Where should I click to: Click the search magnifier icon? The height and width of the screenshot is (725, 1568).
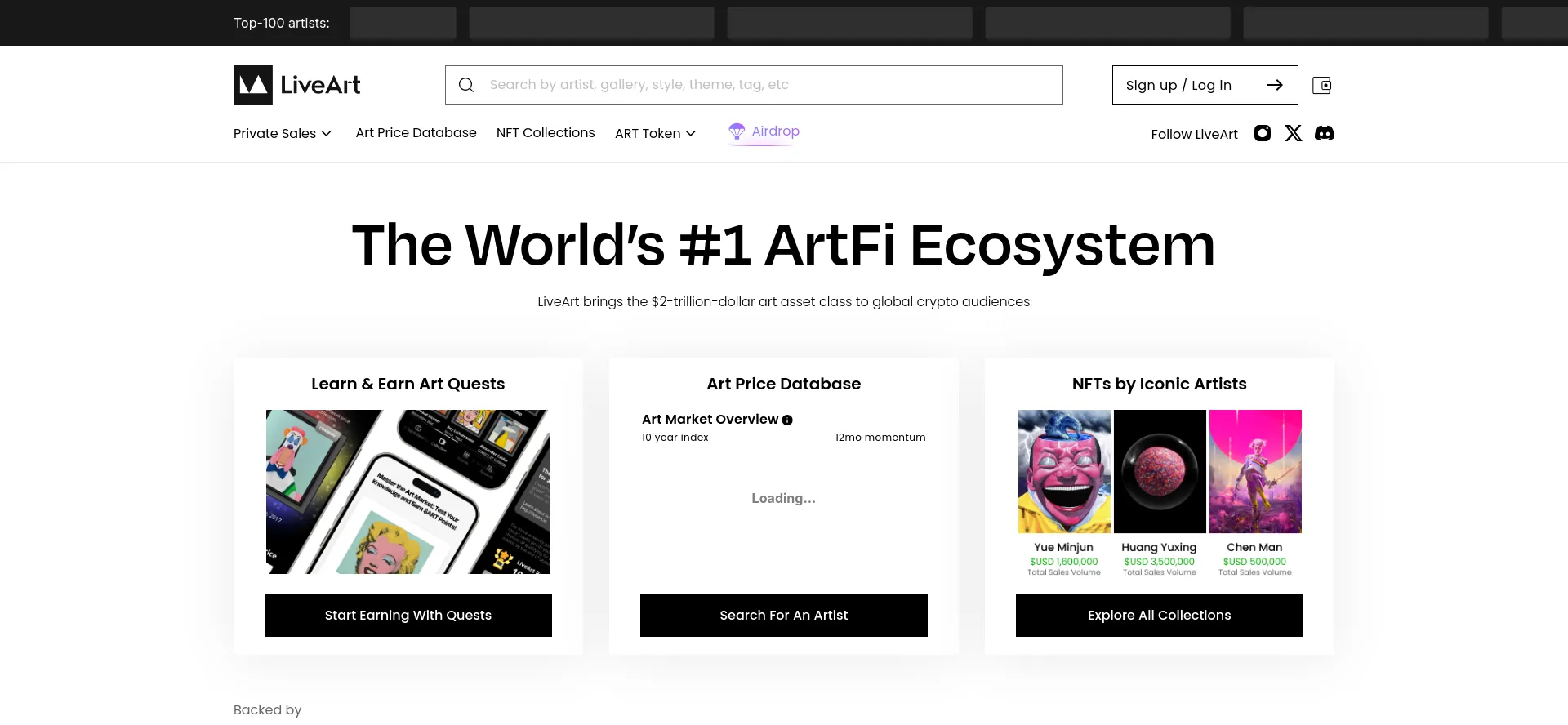tap(466, 85)
